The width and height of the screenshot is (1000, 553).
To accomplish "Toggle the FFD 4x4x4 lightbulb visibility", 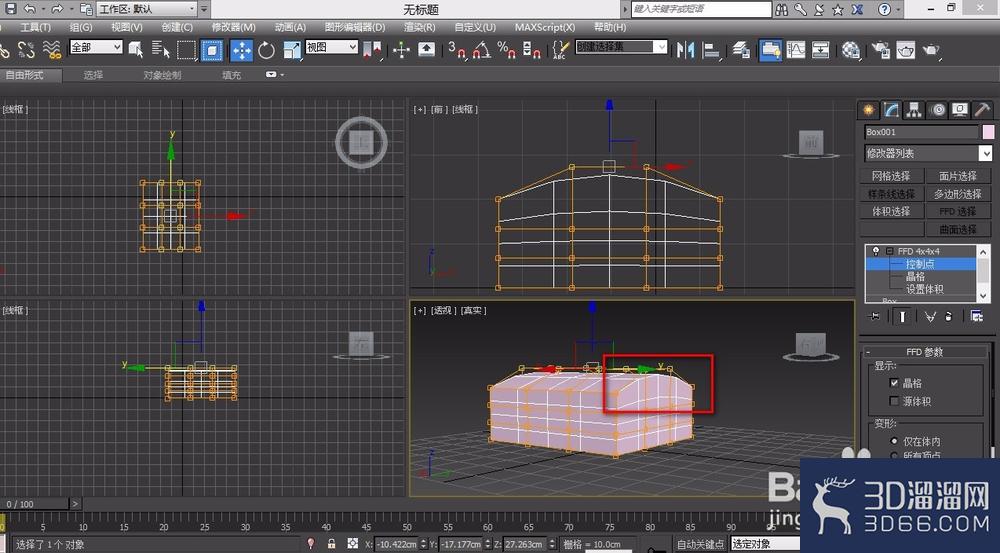I will point(876,251).
